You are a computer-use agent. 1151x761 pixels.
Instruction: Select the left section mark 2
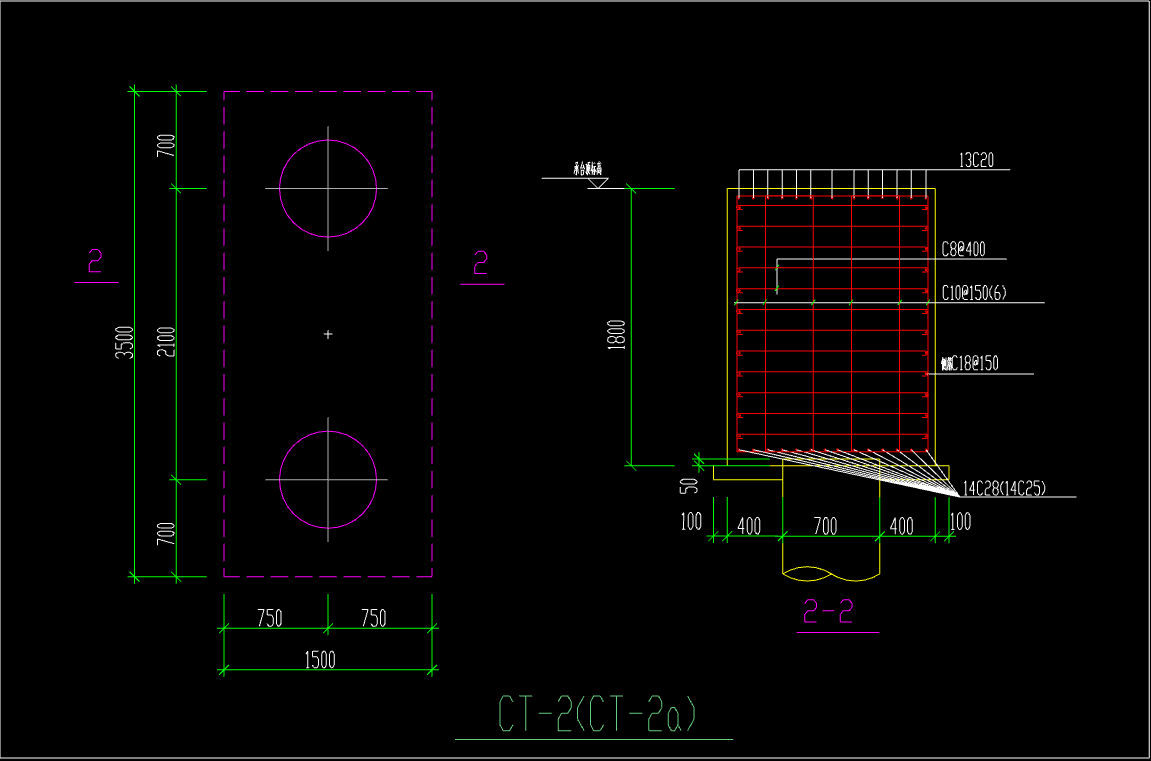click(x=96, y=263)
